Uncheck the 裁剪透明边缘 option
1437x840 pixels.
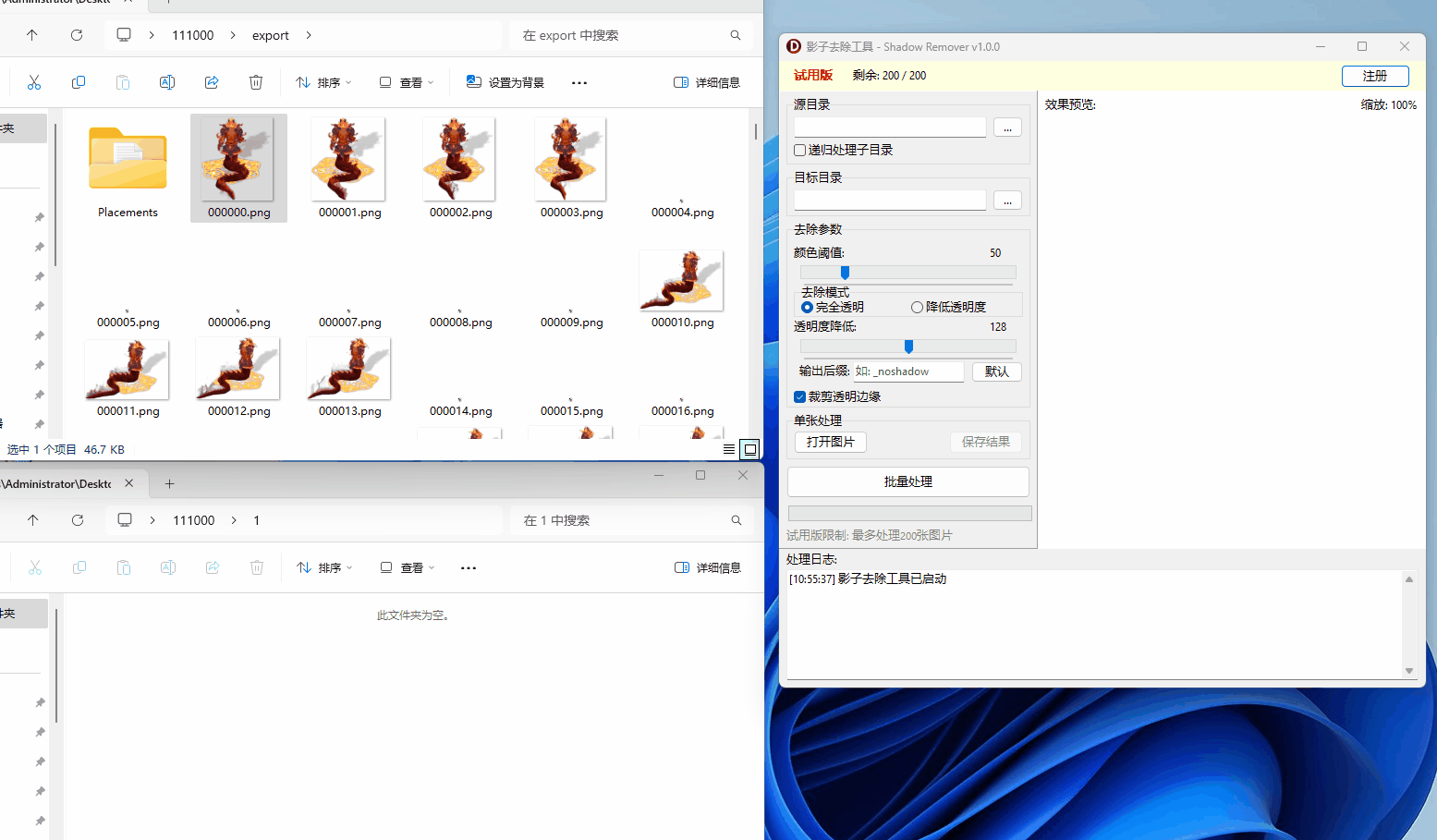[798, 396]
